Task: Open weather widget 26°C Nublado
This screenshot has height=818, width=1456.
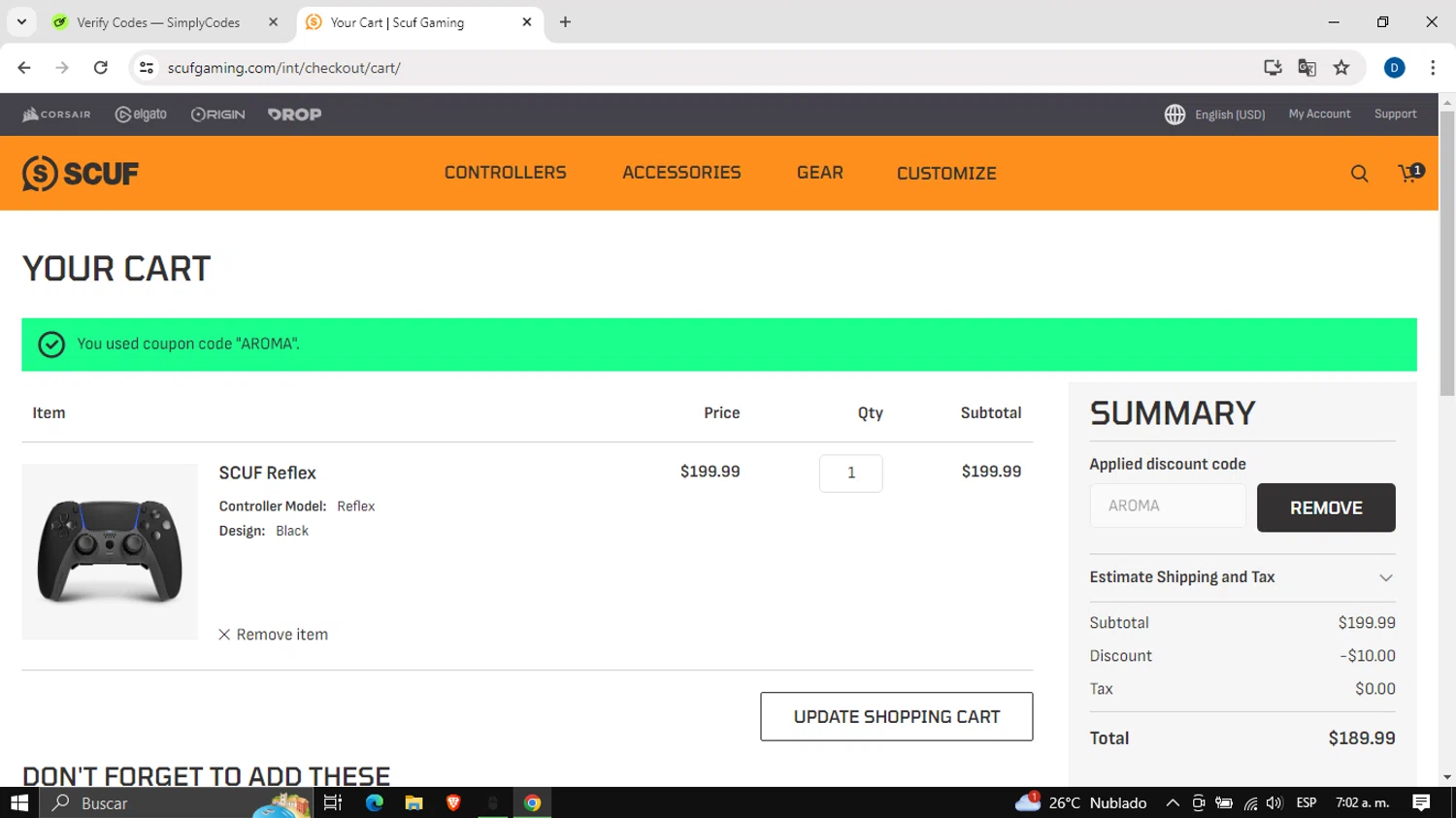Action: pyautogui.click(x=1080, y=802)
